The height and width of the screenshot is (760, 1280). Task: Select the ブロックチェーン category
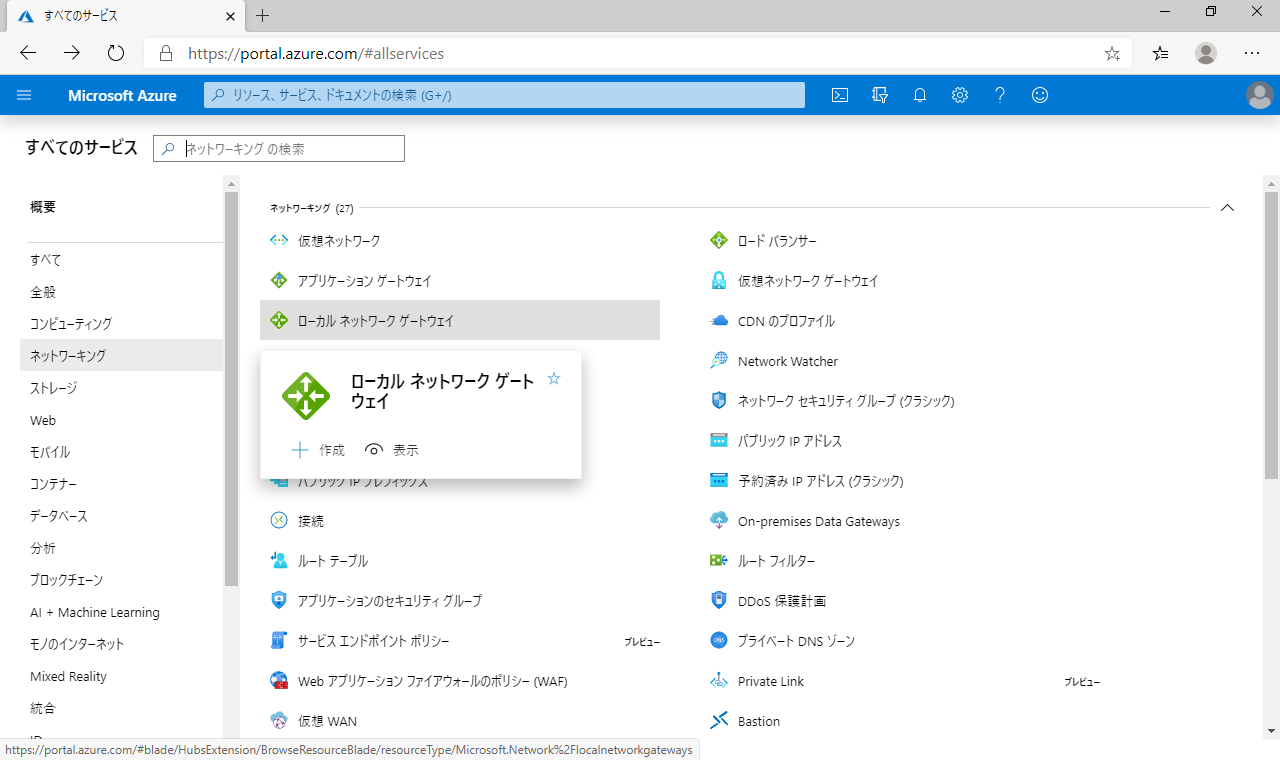pos(67,580)
